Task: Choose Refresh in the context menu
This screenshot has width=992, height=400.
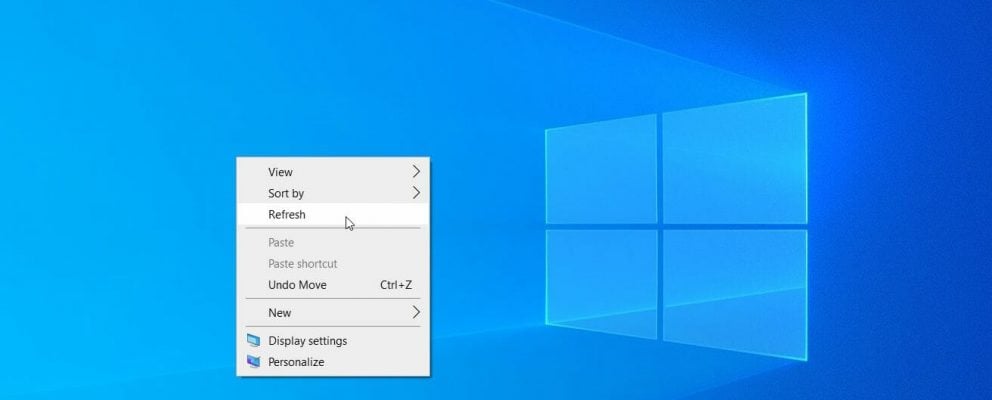Action: coord(333,215)
